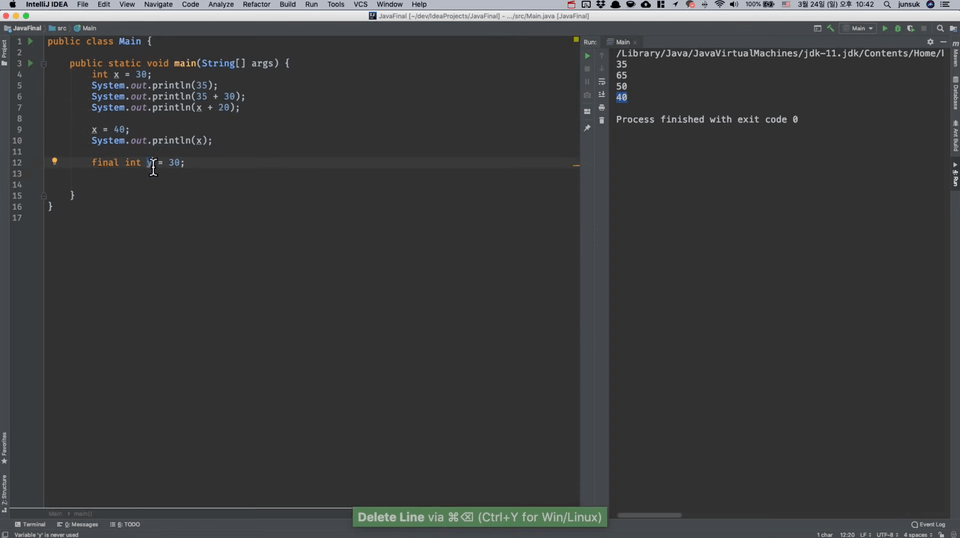The image size is (960, 538).
Task: Change the LF line separator in status bar
Action: pos(864,534)
